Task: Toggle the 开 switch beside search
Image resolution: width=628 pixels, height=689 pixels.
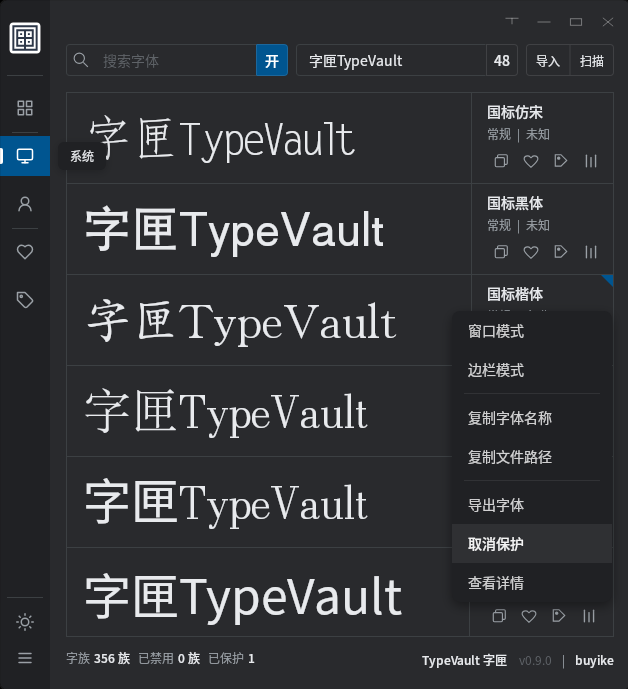Action: click(272, 60)
